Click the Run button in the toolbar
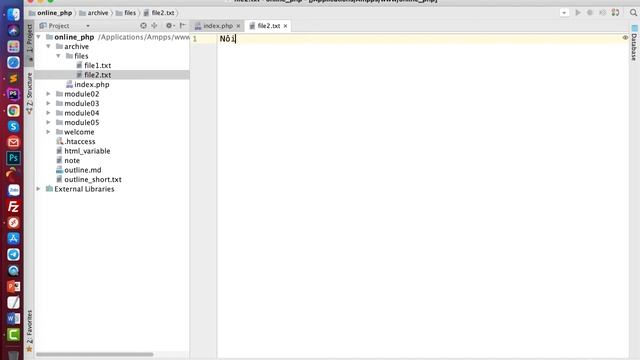 (x=578, y=13)
